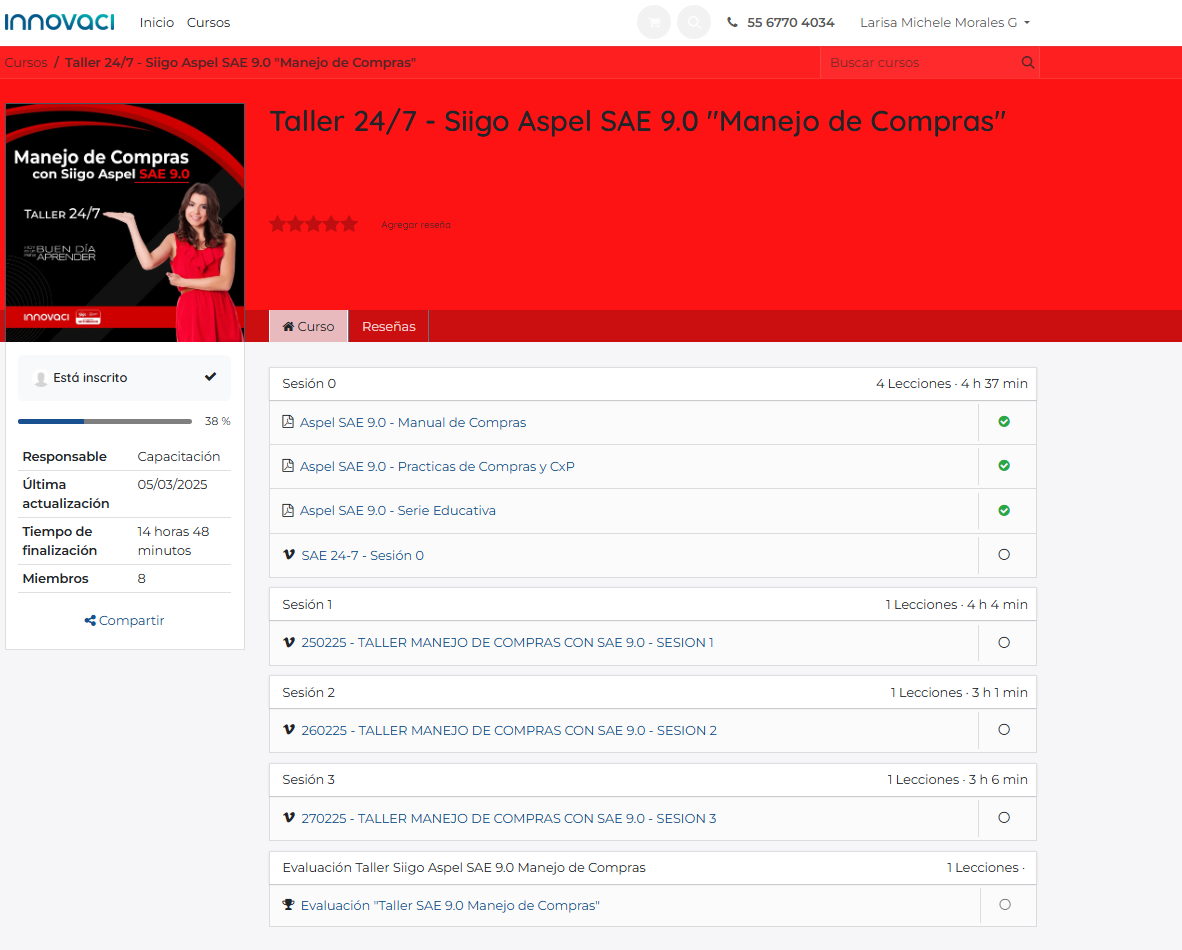Screen dimensions: 1182x950
Task: Click the phone icon in header
Action: point(733,22)
